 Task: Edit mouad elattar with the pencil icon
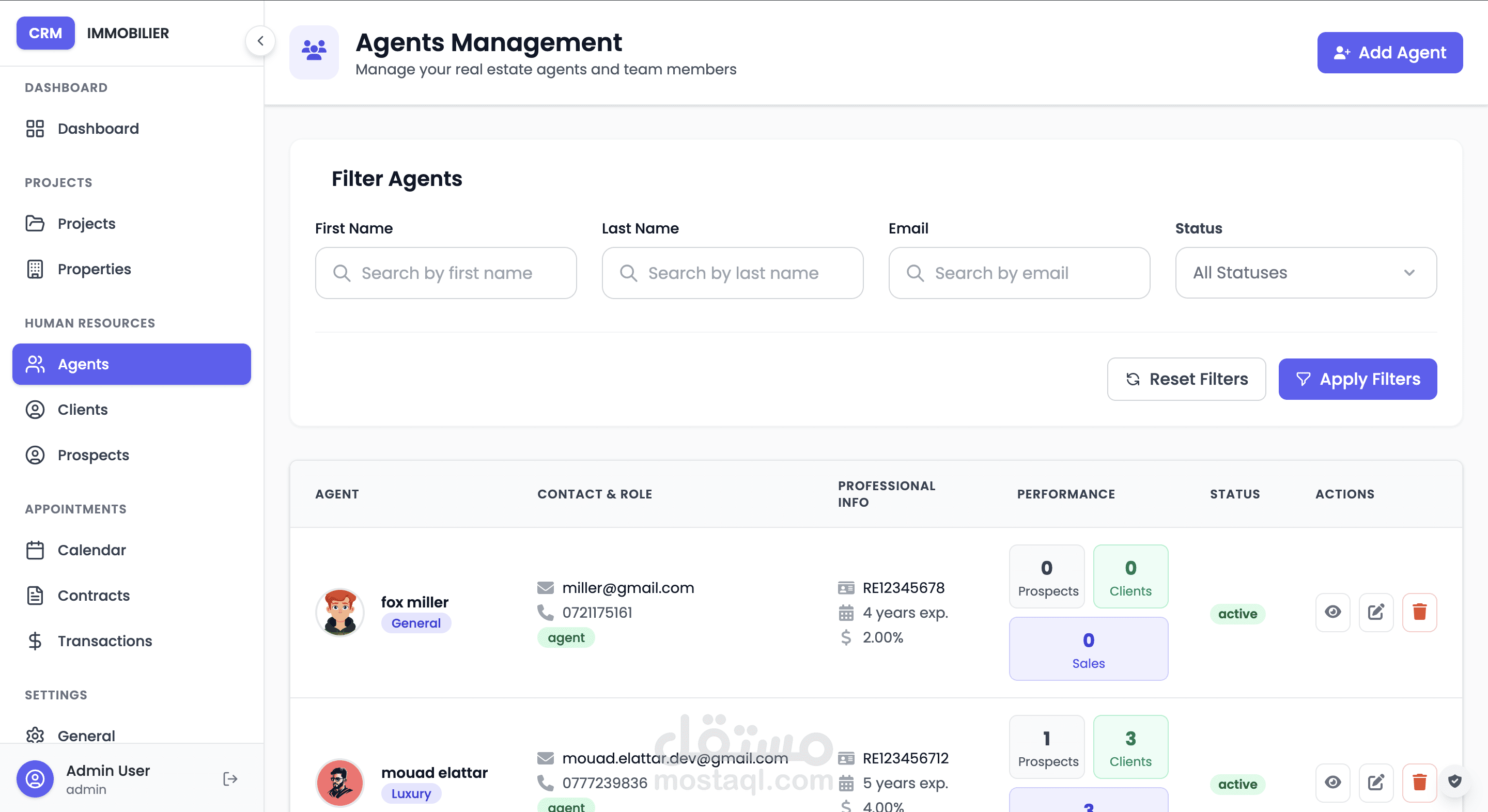(x=1376, y=783)
